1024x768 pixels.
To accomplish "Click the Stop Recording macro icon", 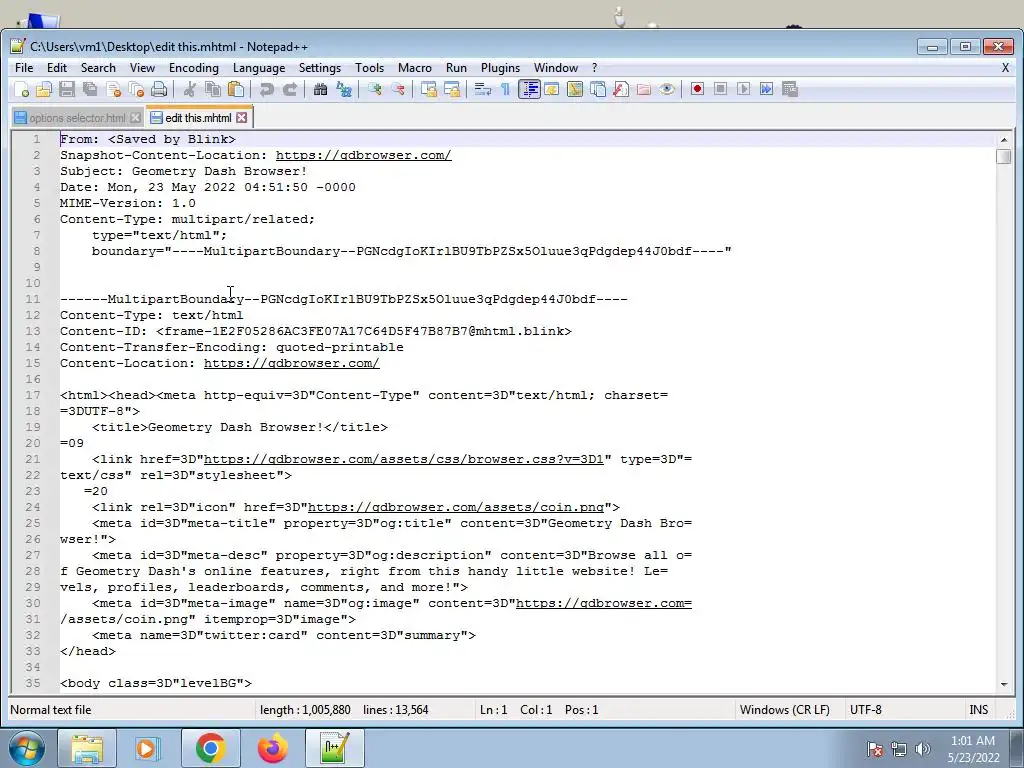I will pyautogui.click(x=720, y=89).
